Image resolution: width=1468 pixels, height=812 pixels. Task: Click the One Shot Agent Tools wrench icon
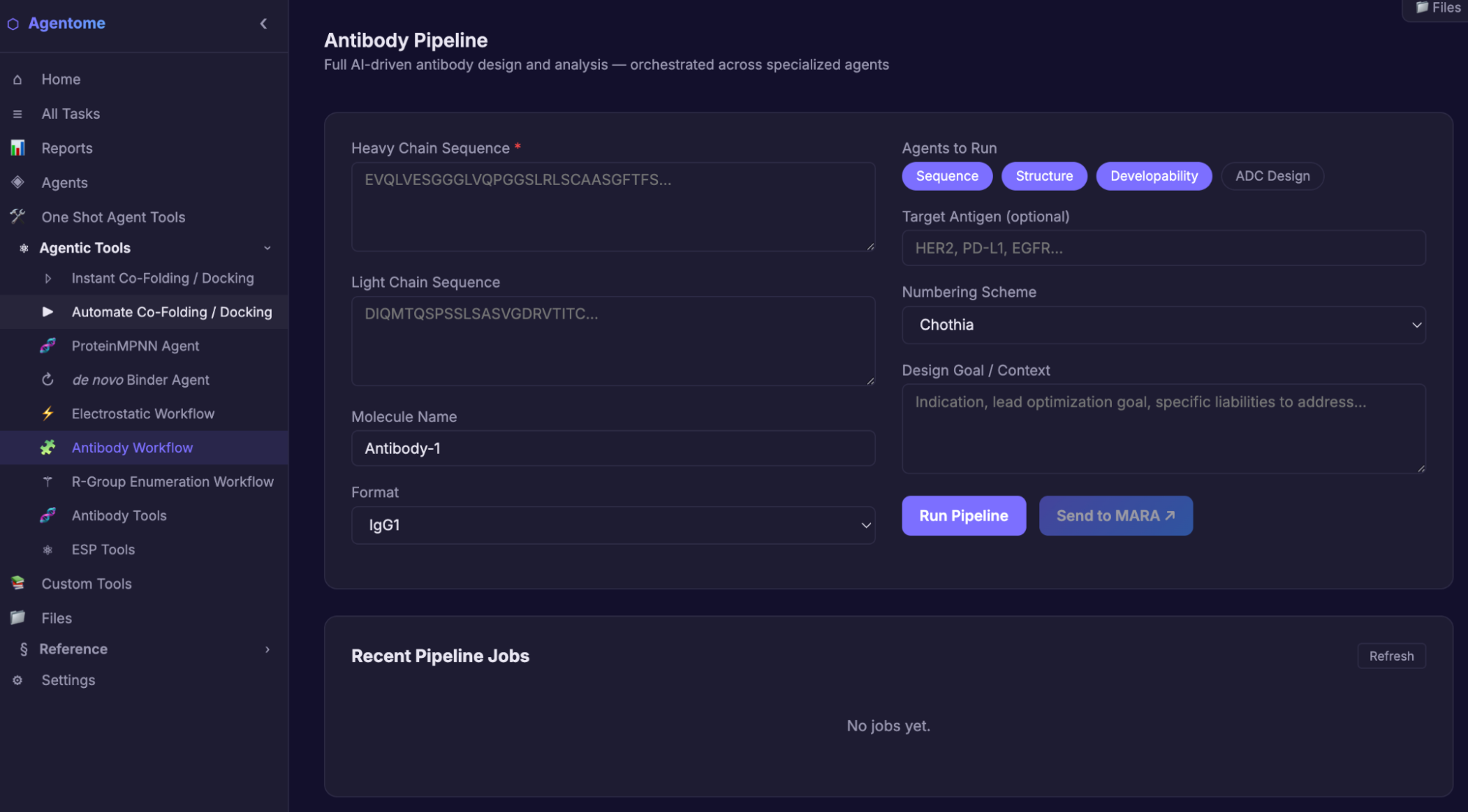click(17, 217)
